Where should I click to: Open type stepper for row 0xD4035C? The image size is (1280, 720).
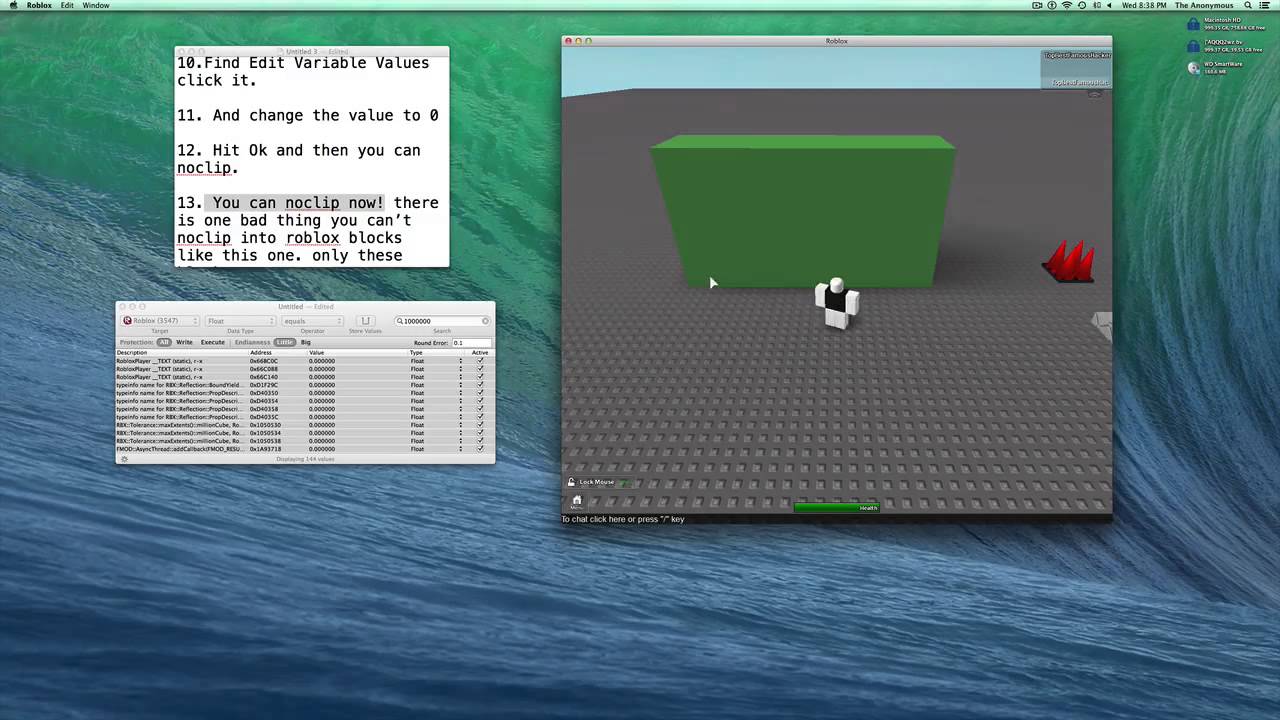[461, 417]
